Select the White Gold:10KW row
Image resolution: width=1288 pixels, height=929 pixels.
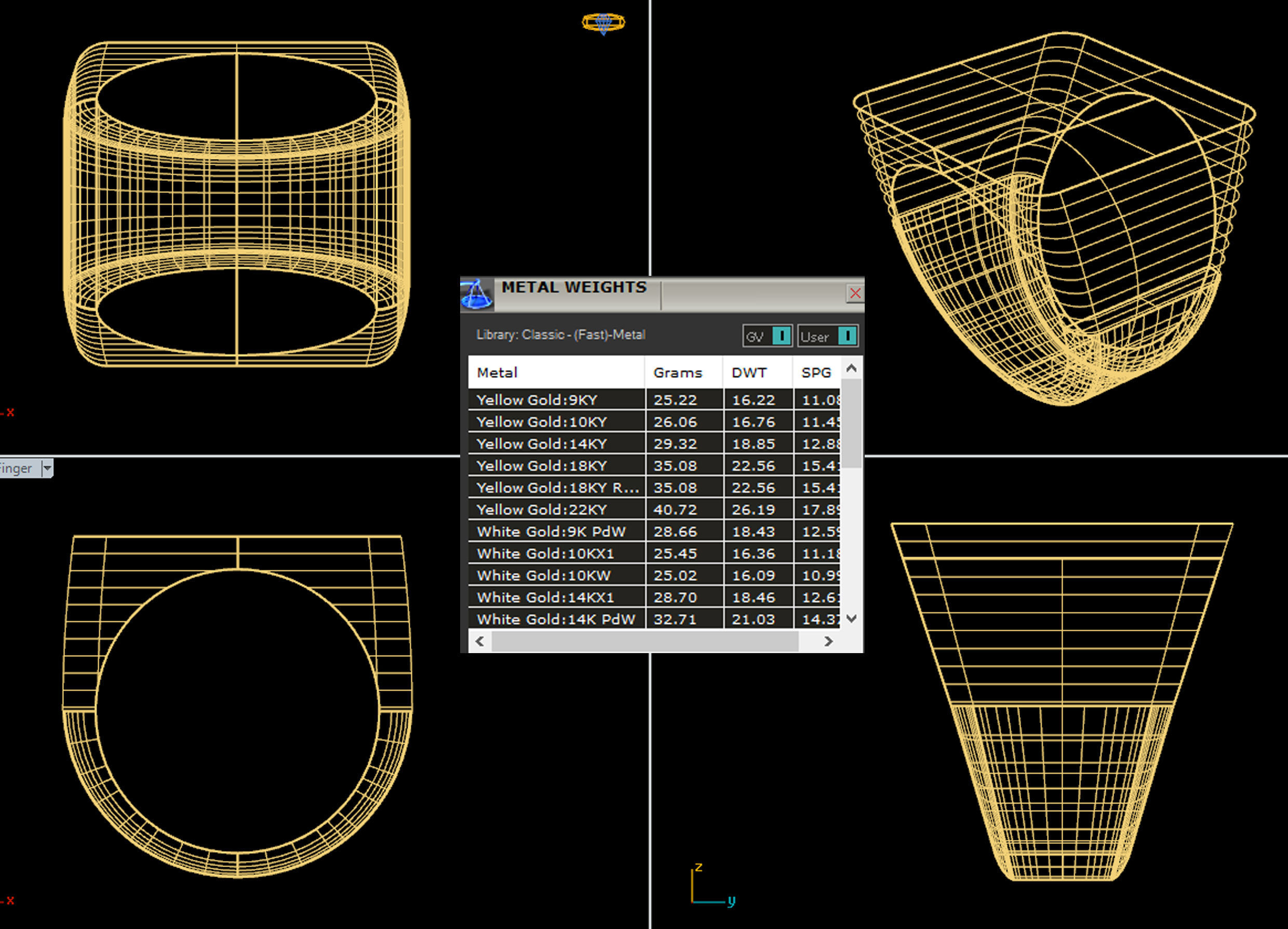click(654, 575)
